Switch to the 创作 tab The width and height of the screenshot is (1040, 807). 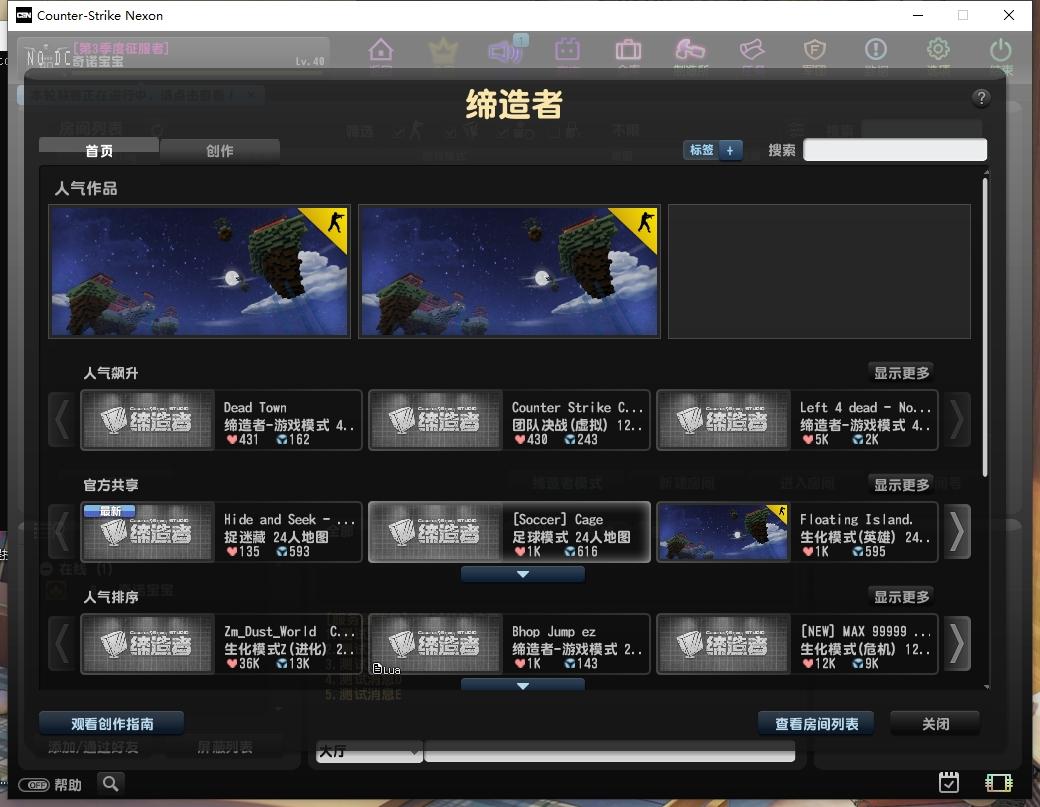point(220,151)
